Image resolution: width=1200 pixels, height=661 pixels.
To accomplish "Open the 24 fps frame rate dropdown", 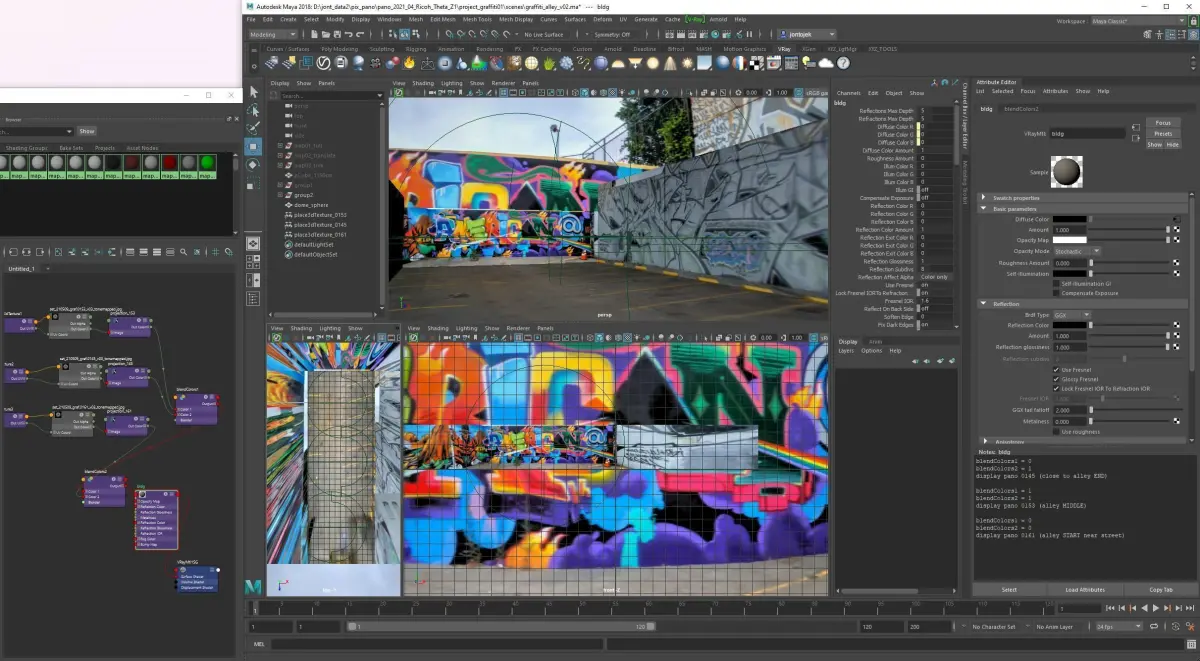I will (1119, 626).
